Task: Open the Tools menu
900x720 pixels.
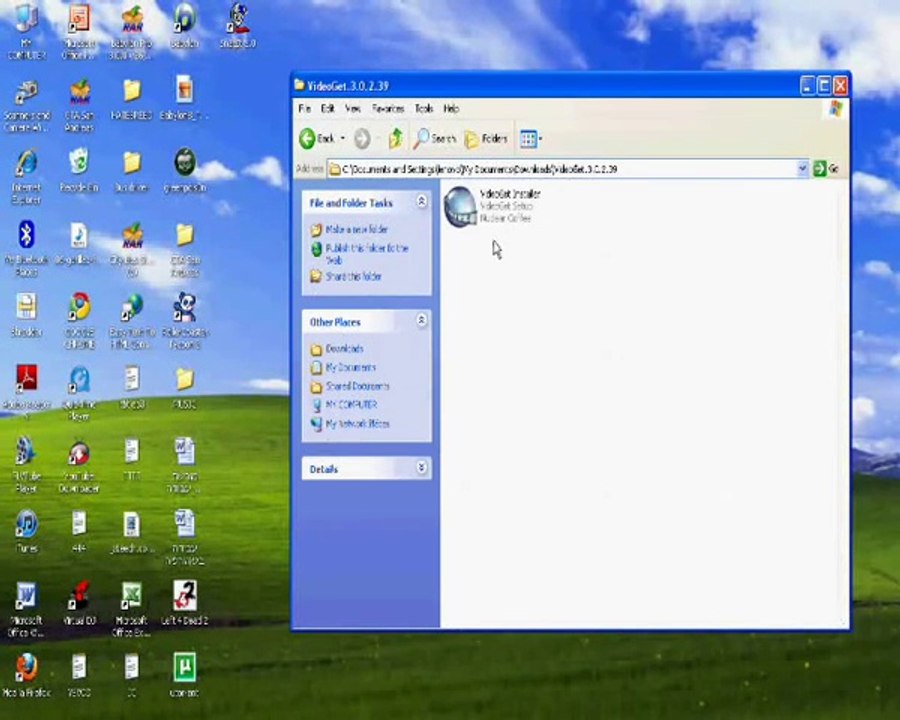Action: tap(424, 109)
